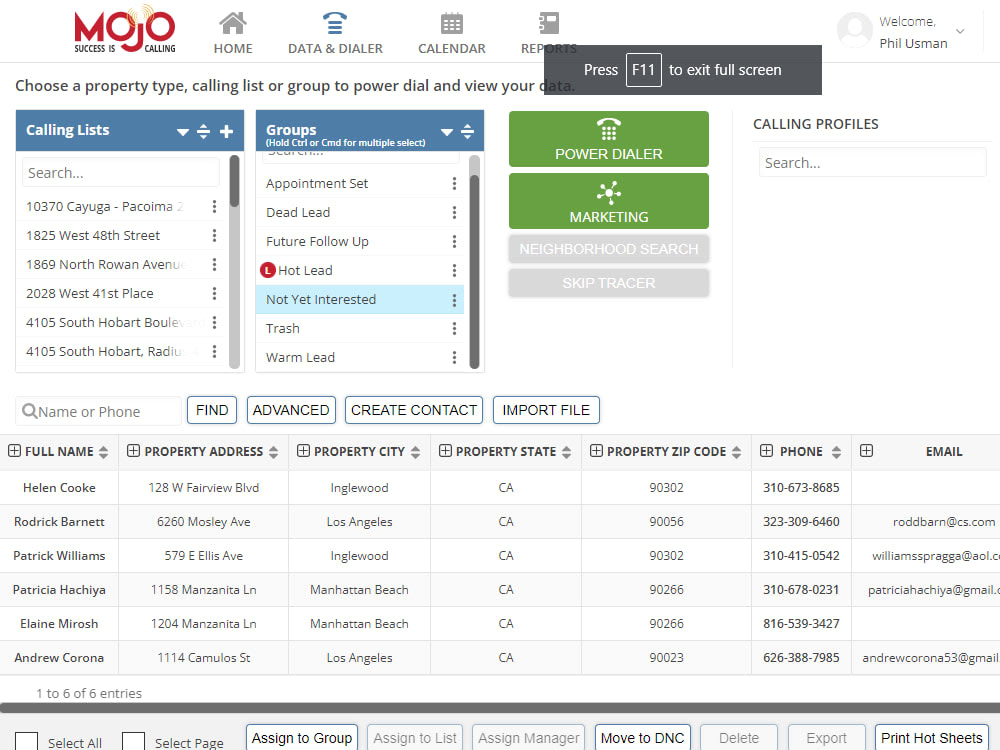The image size is (1000, 750).
Task: Tick the Select Page checkbox
Action: pyautogui.click(x=133, y=741)
